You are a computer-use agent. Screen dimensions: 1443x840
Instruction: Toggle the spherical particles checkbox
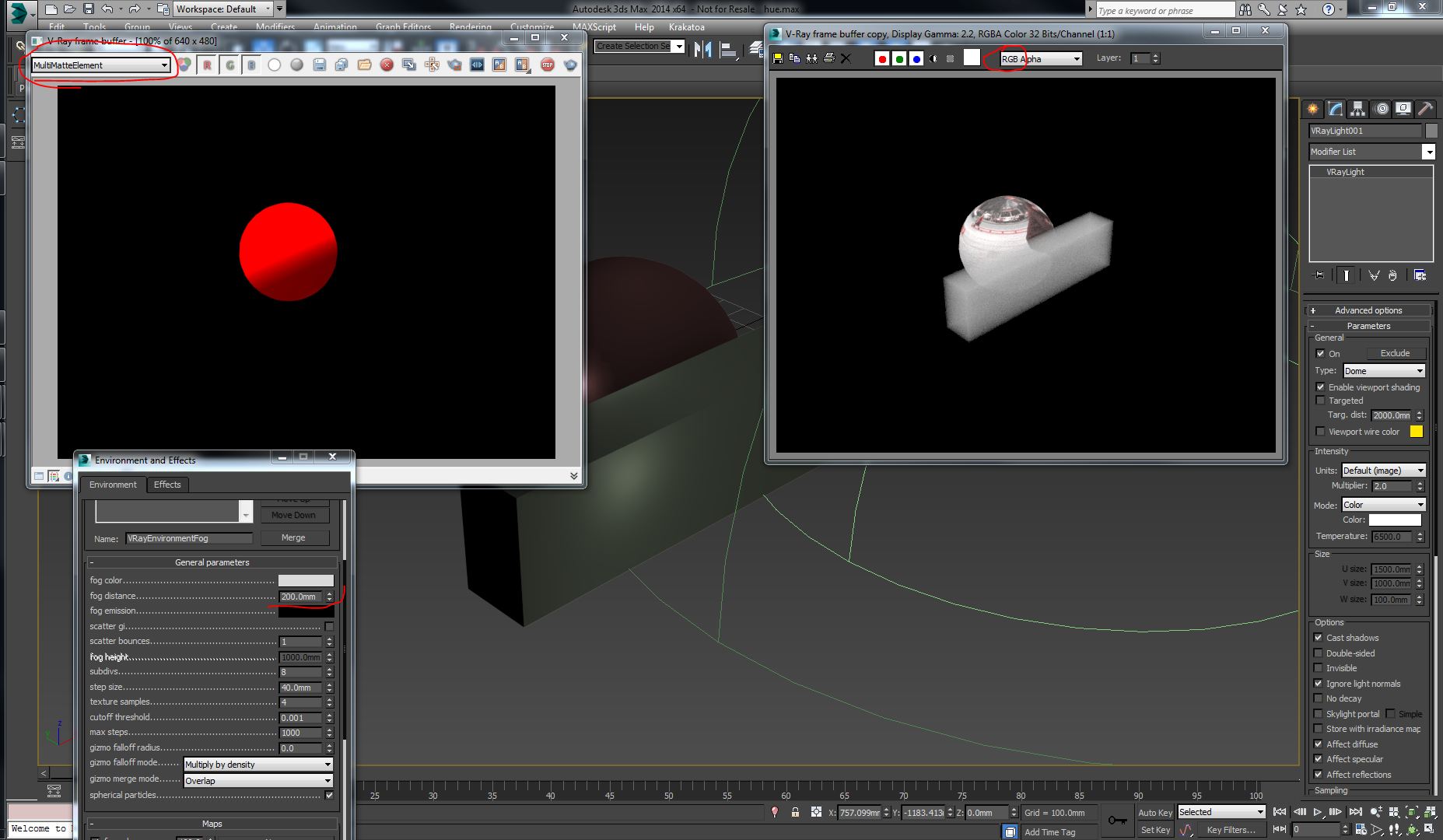(329, 795)
